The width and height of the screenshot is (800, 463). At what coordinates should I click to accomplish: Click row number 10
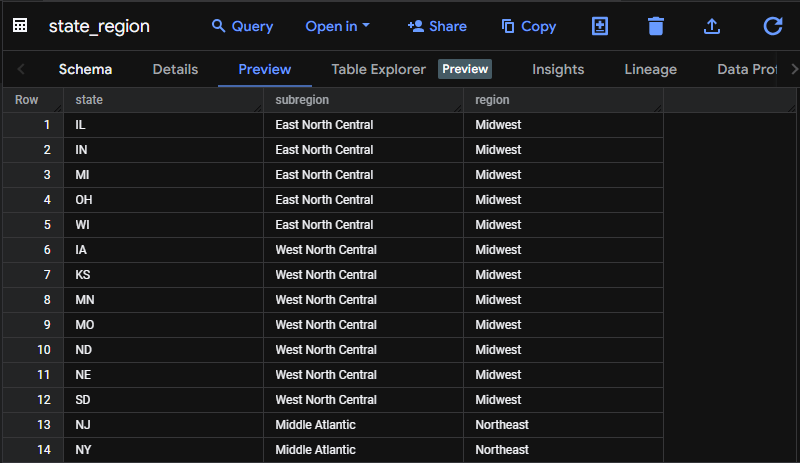pyautogui.click(x=44, y=350)
